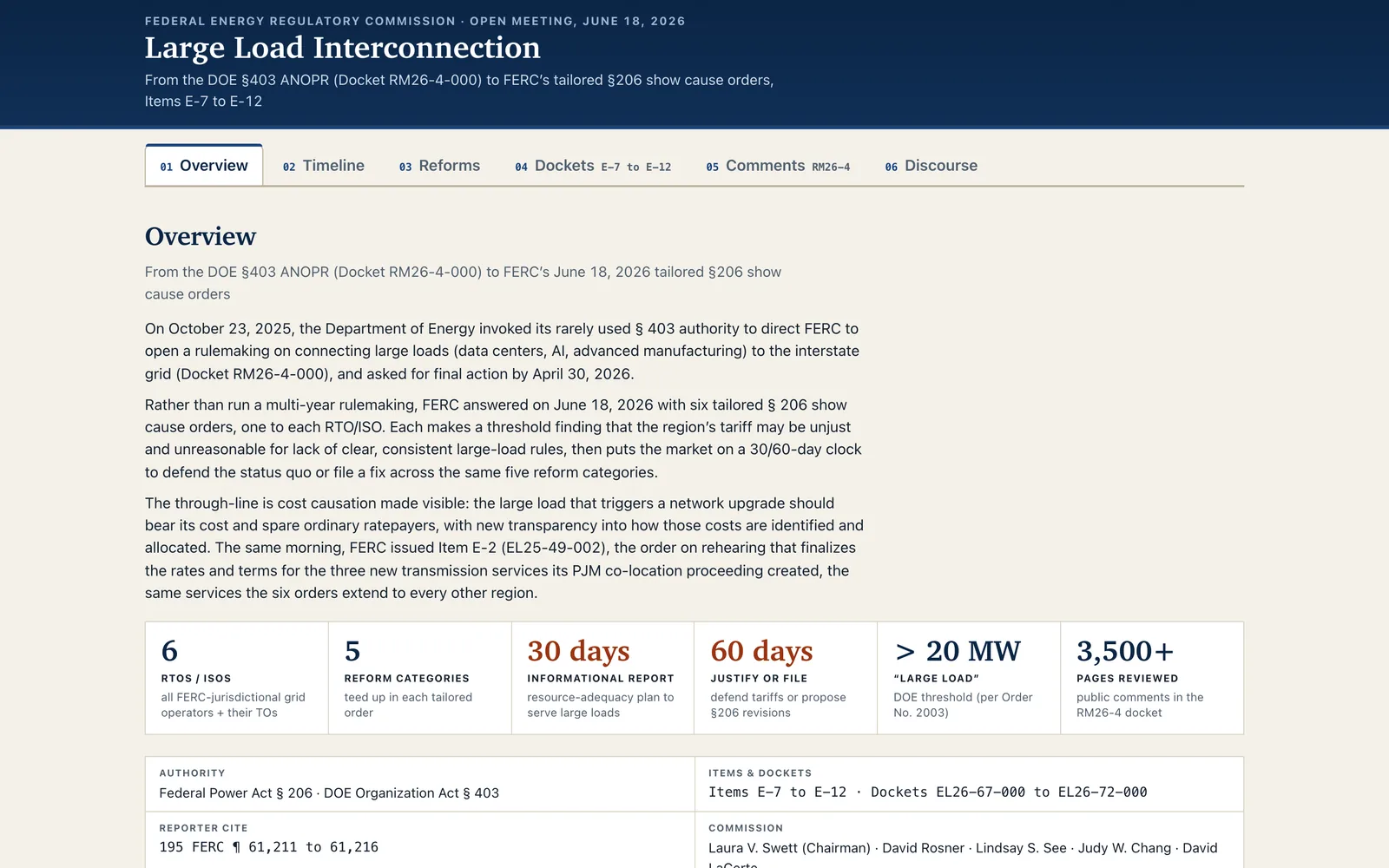Click the paragraph starting On October 23, 2025
Image resolution: width=1389 pixels, height=868 pixels.
coord(502,351)
